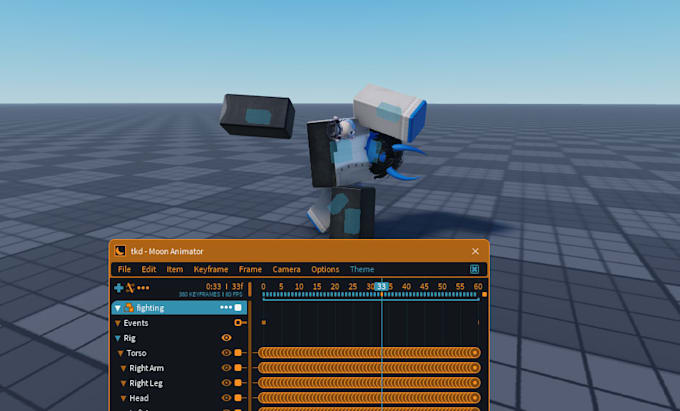
Task: Click the frame 33 playhead marker
Action: click(x=381, y=286)
